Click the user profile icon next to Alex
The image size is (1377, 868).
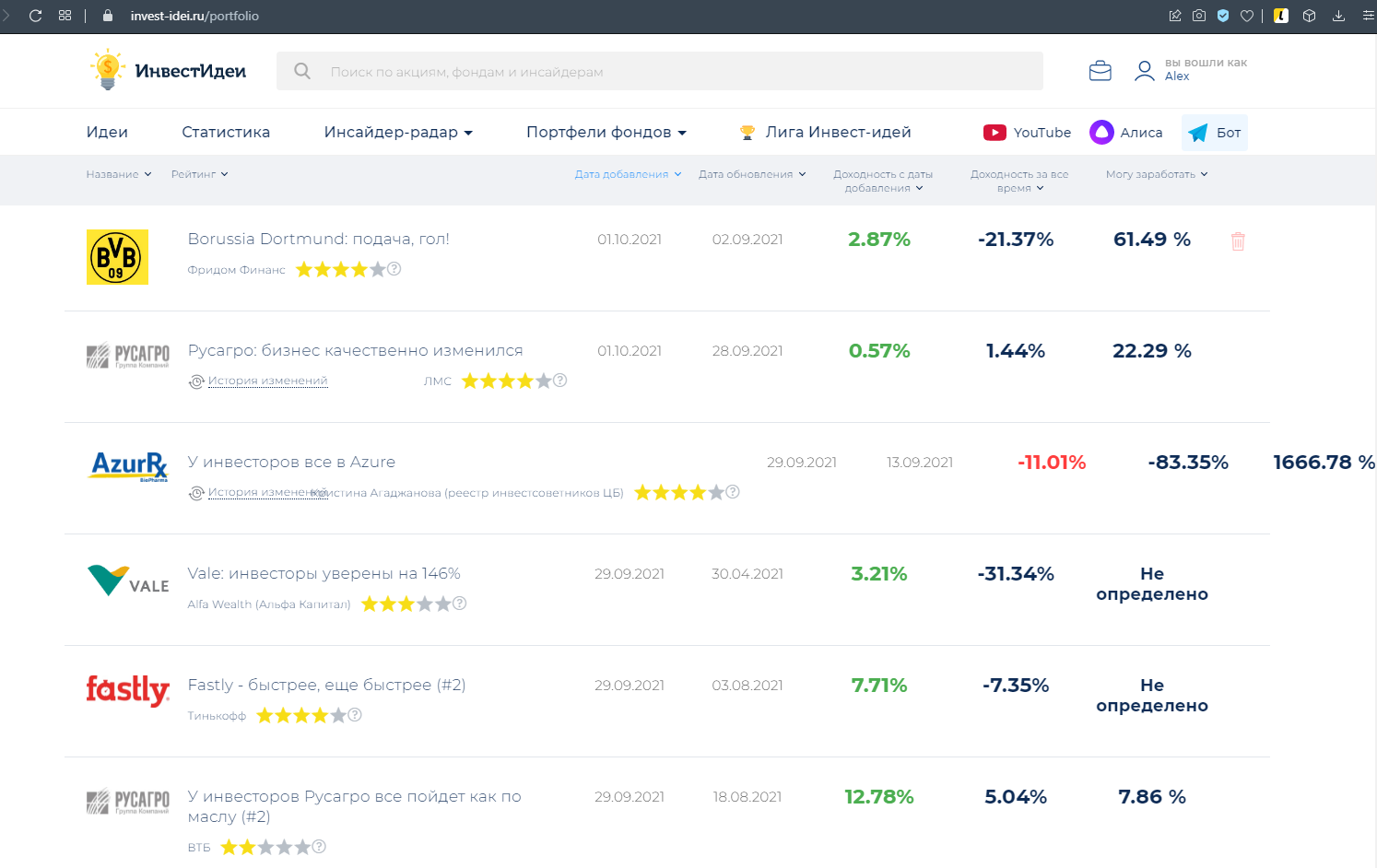click(1145, 71)
